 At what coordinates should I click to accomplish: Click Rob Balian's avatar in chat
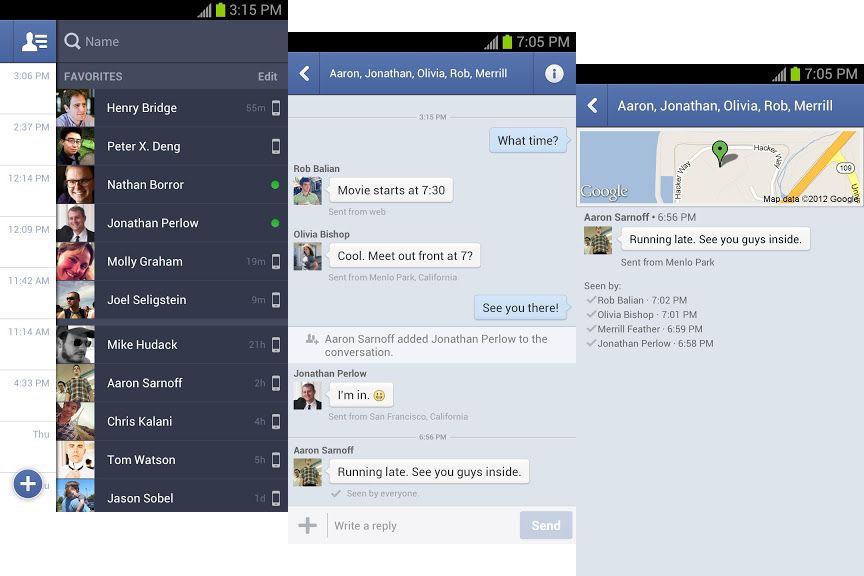[x=307, y=191]
